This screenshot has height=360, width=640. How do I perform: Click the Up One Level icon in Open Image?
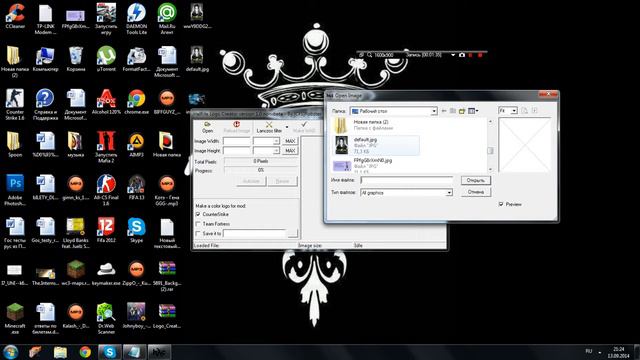click(x=453, y=111)
